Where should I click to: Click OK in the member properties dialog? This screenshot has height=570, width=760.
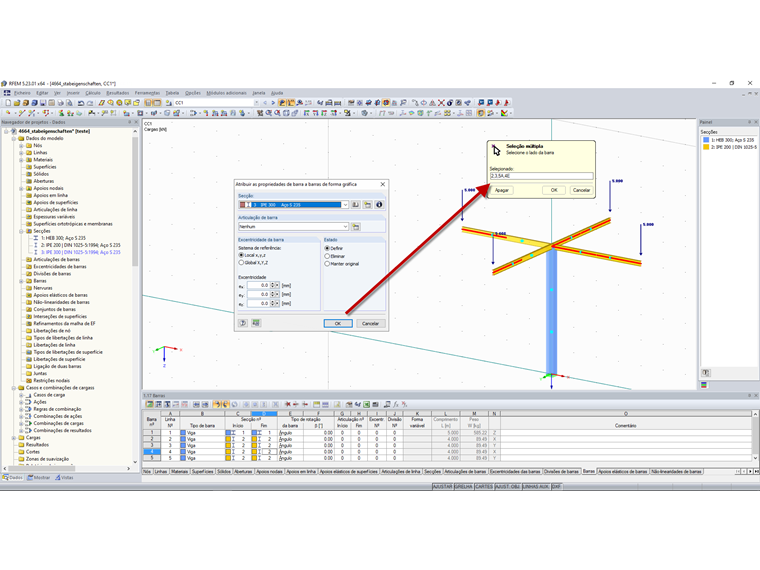pyautogui.click(x=338, y=323)
